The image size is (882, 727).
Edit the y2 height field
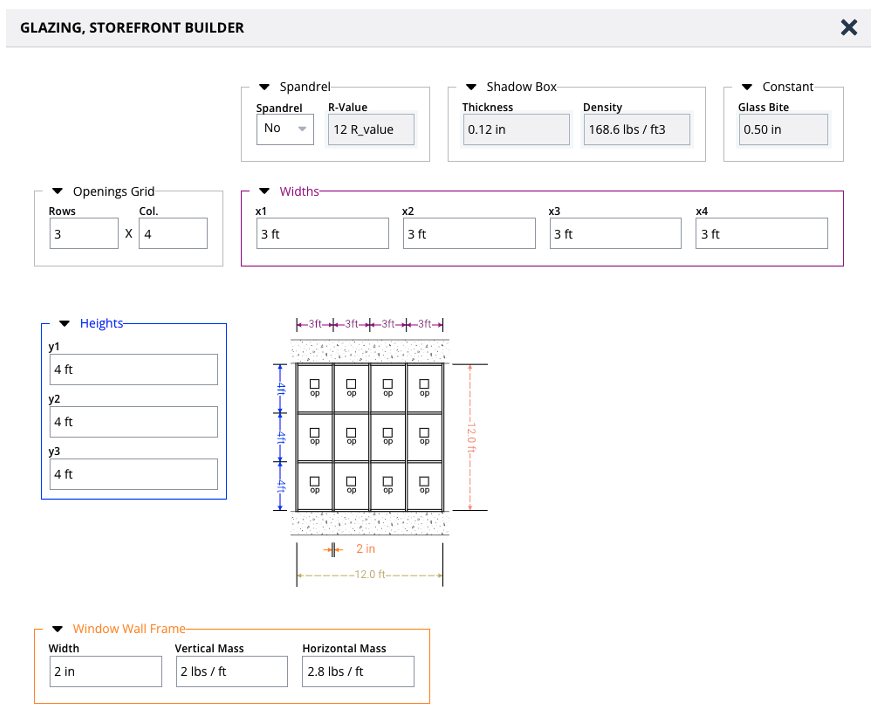(134, 422)
